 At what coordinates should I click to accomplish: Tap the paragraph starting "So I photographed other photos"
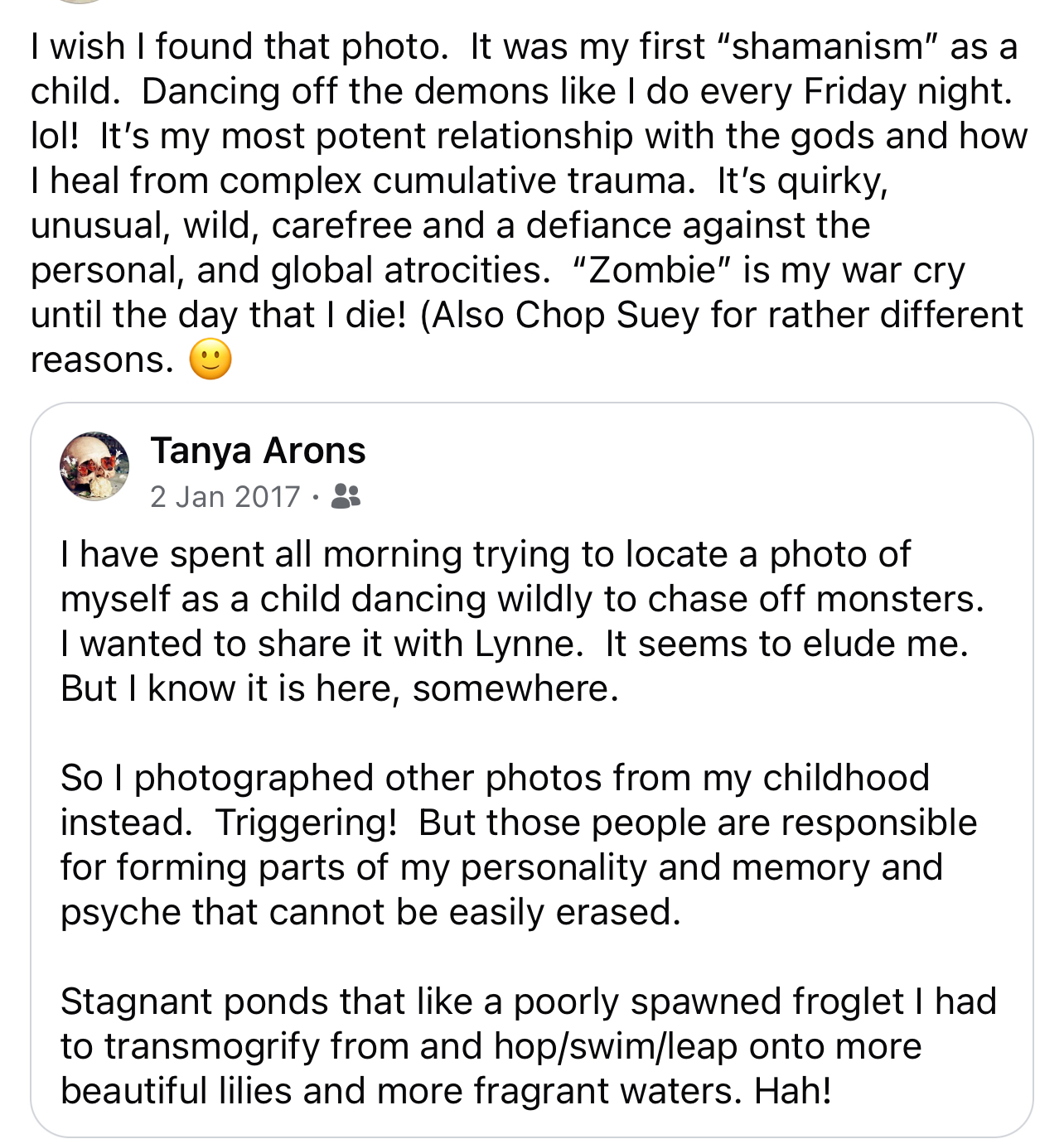tap(519, 845)
